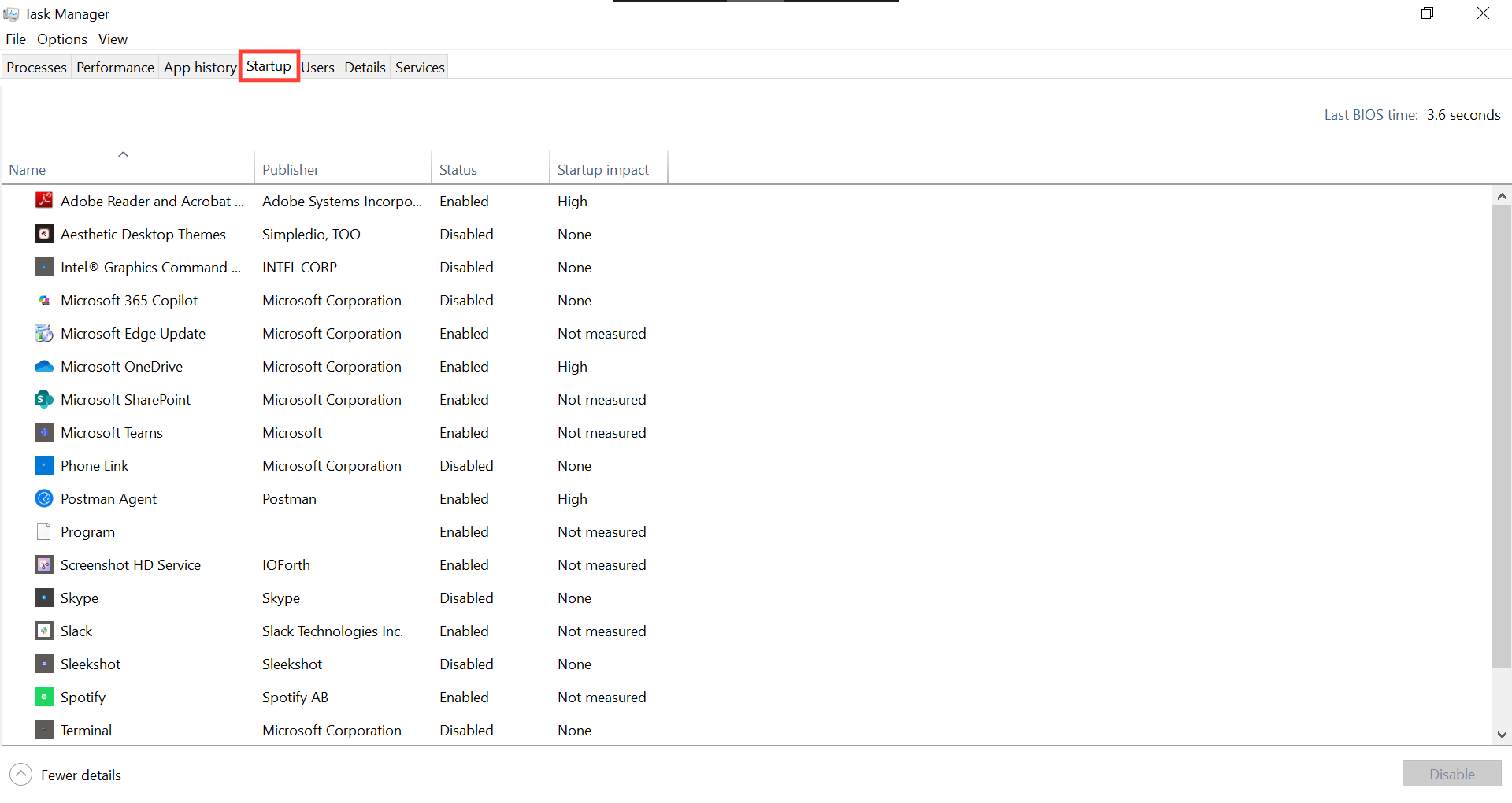Click the Skype icon

[44, 598]
